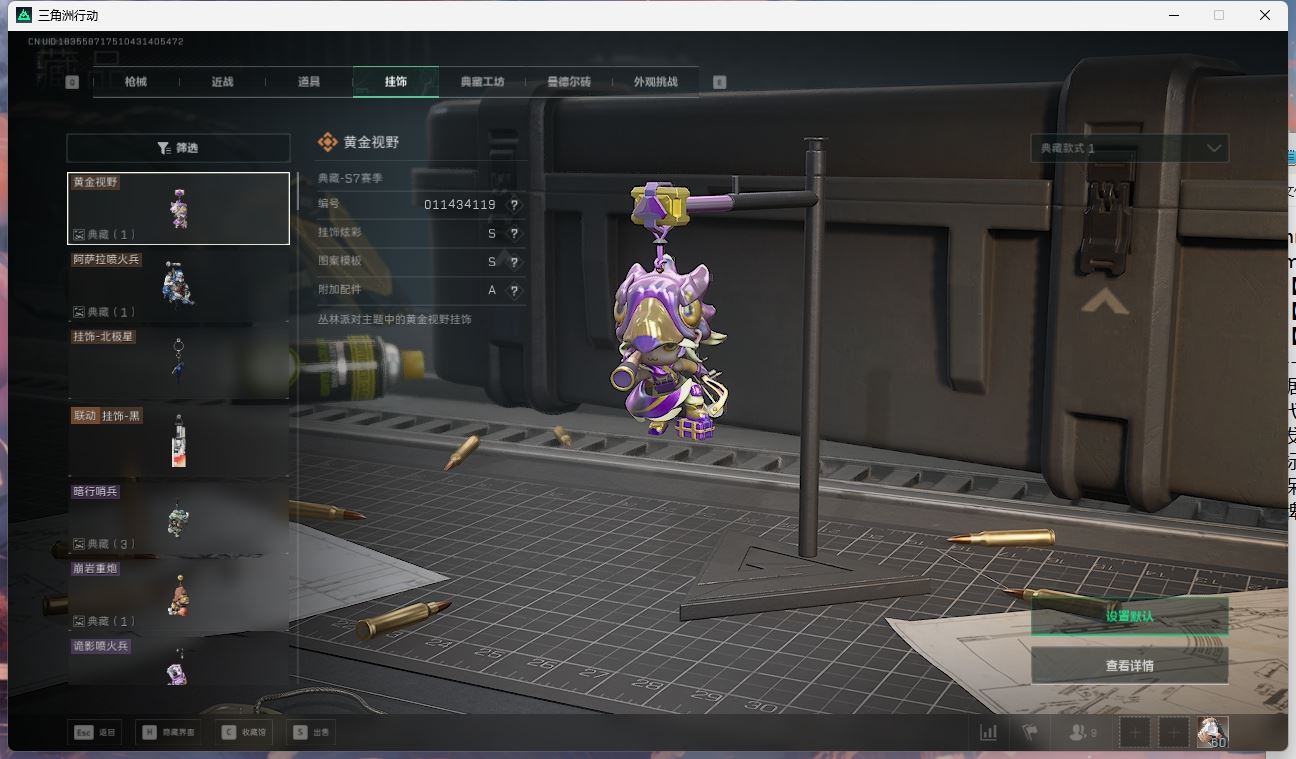Viewport: 1296px width, 759px height.
Task: Click the charm list scrollbar
Action: click(297, 191)
